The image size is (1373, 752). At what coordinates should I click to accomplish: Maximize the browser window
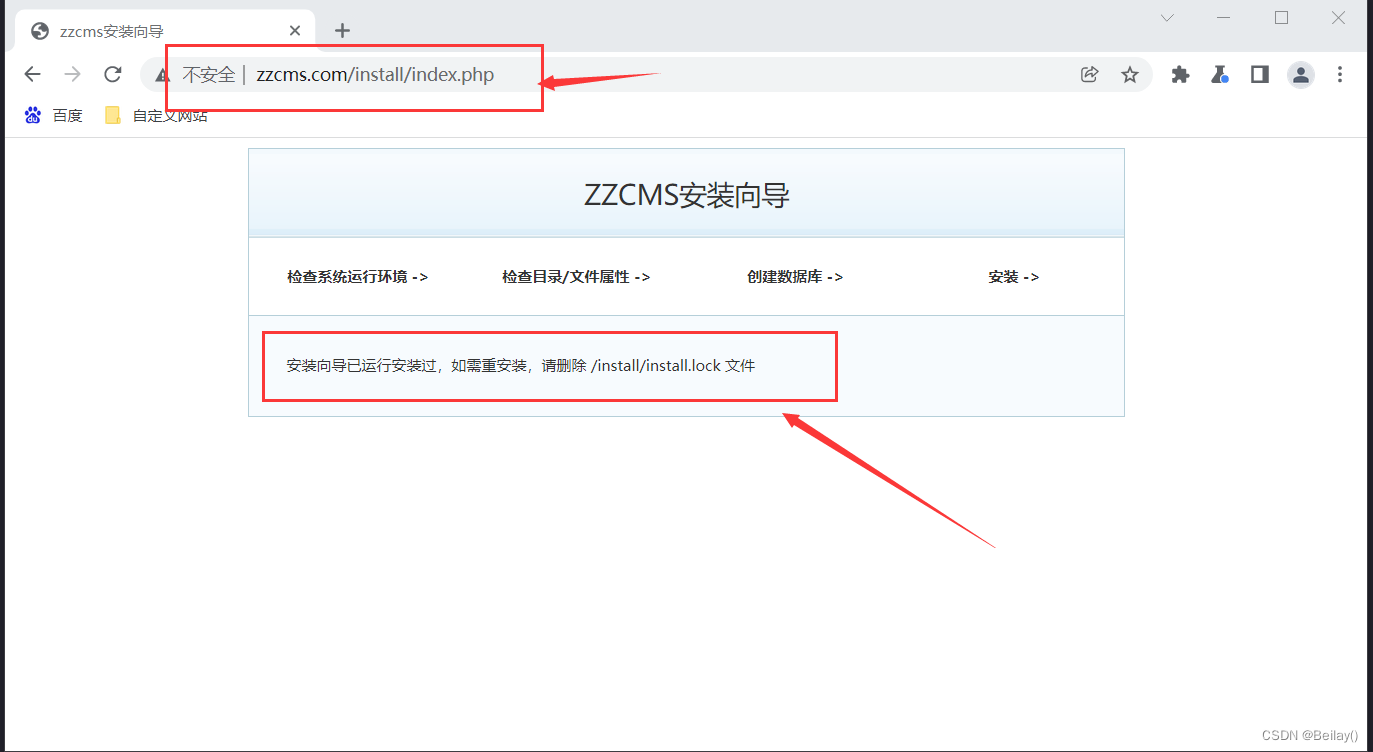(1281, 17)
